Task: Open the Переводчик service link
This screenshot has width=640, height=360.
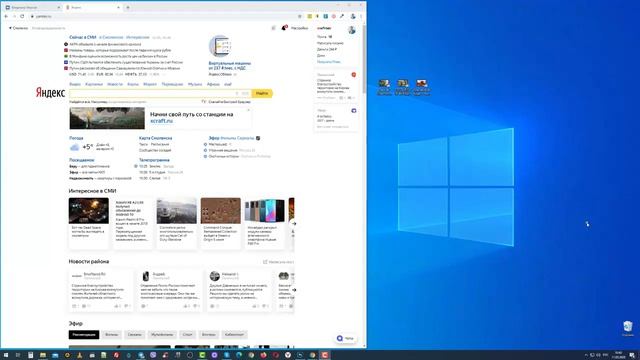Action: [x=172, y=84]
